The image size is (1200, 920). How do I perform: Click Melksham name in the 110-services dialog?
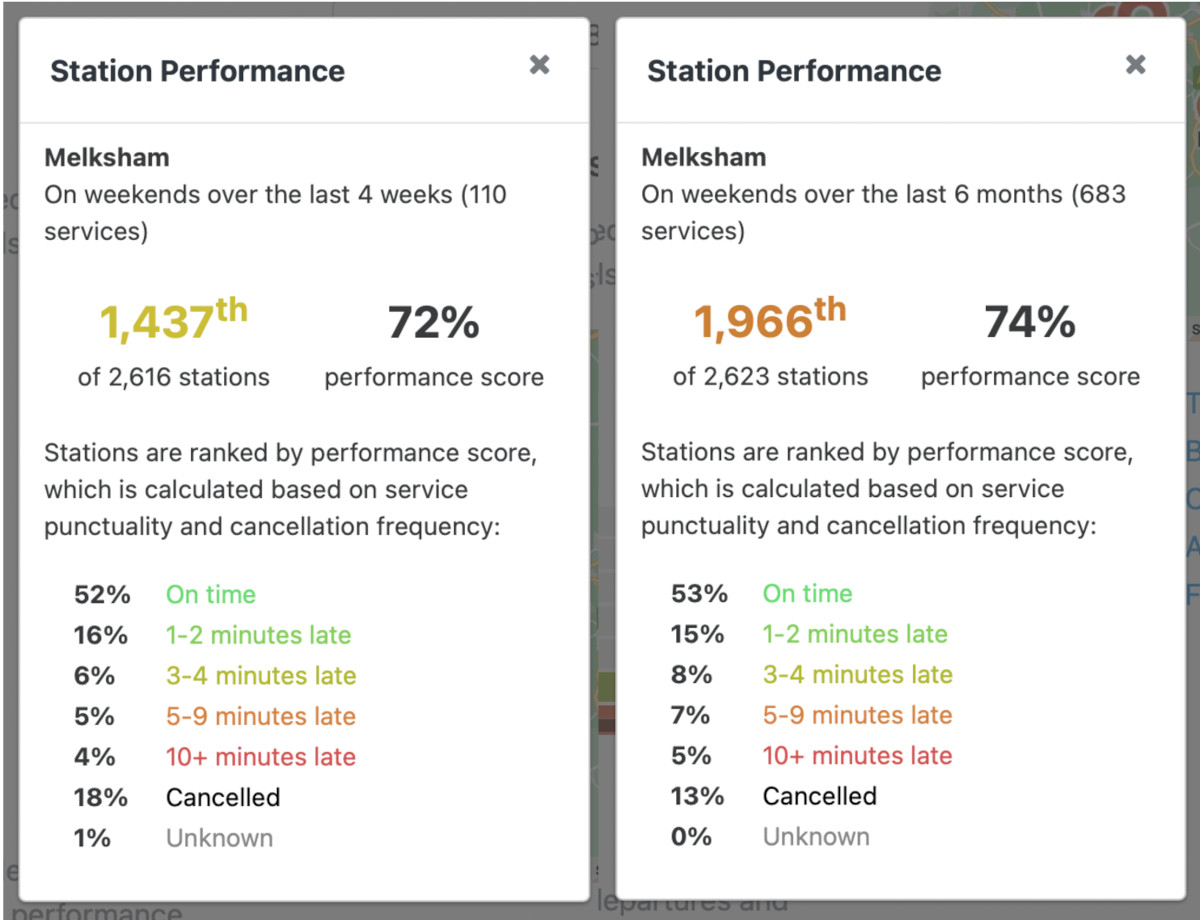(107, 157)
